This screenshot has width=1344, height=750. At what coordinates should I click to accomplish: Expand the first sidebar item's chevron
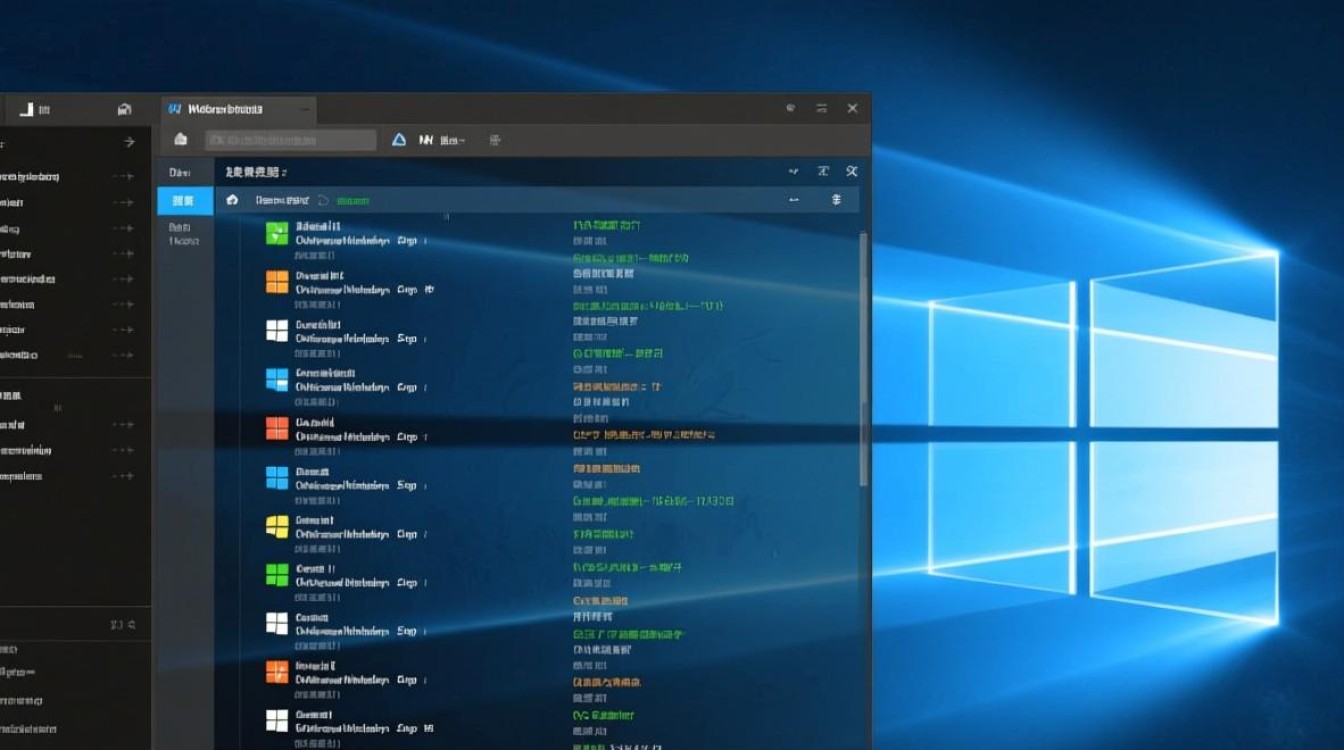coord(125,176)
